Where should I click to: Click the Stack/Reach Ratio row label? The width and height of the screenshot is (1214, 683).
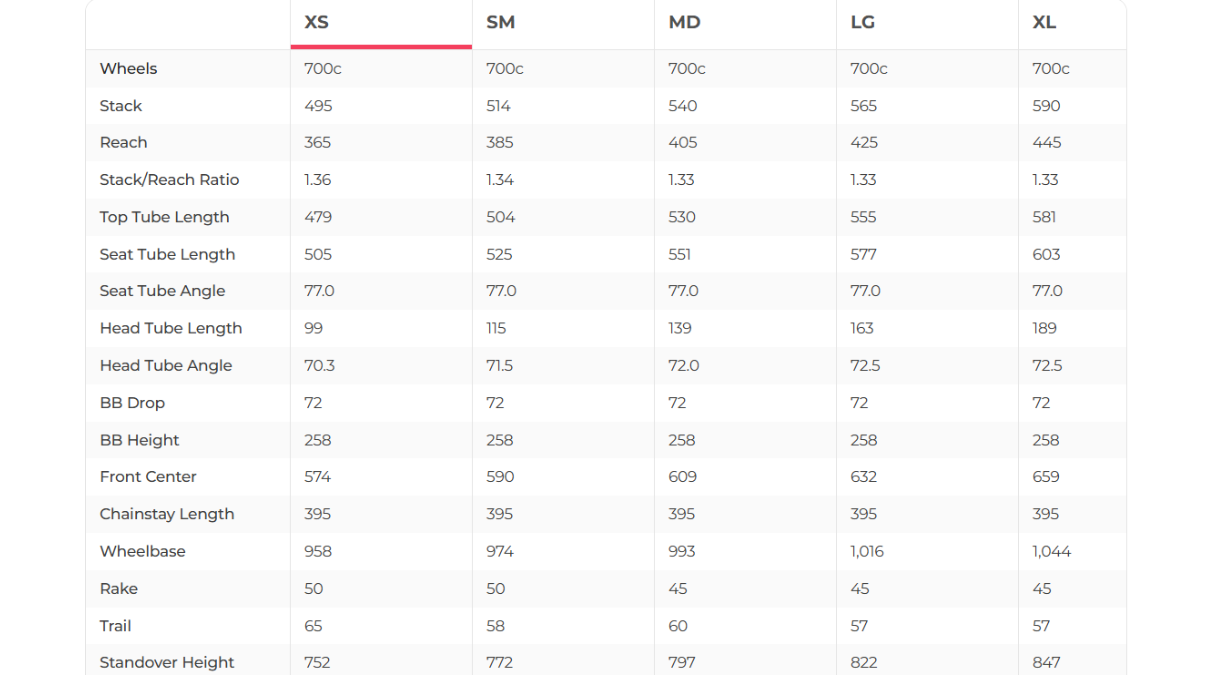tap(169, 180)
